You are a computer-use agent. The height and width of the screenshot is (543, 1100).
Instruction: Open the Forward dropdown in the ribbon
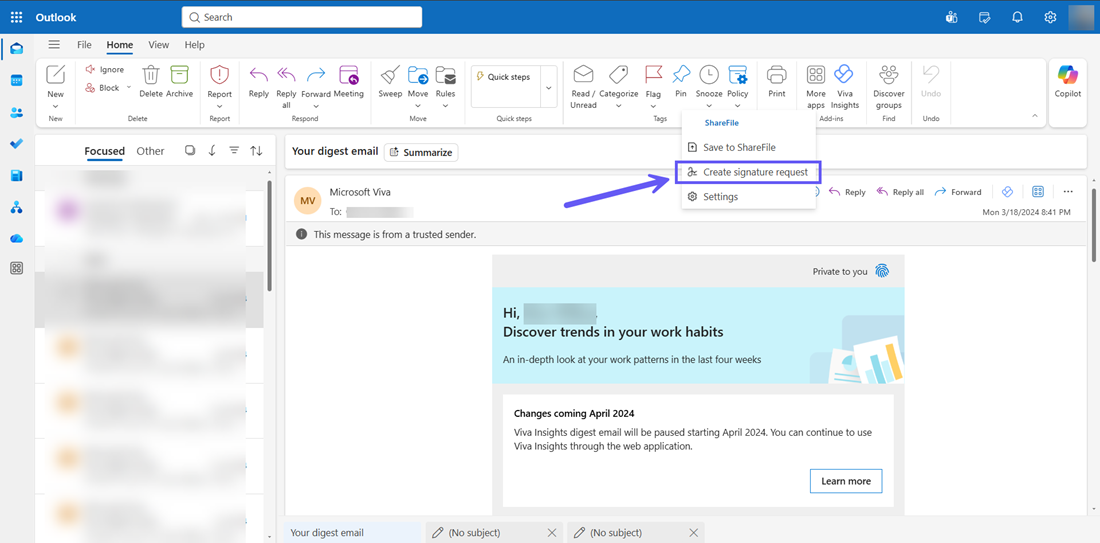[316, 105]
